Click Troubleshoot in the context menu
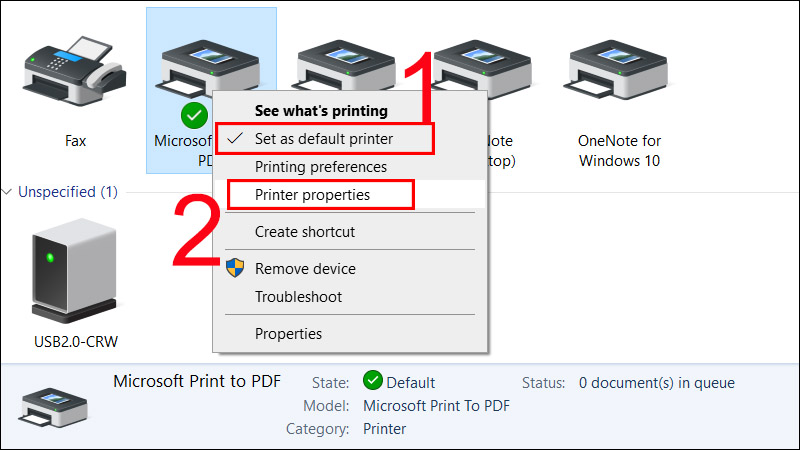Viewport: 800px width, 450px height. [x=298, y=297]
